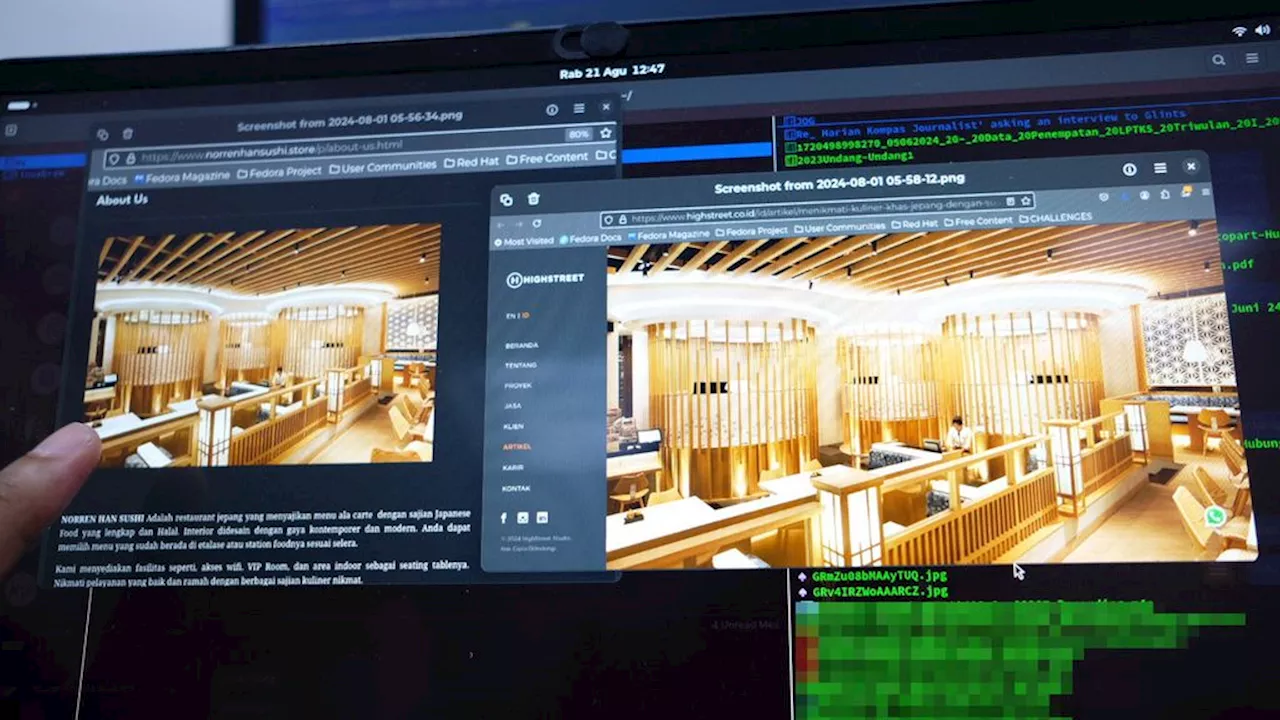Screen dimensions: 1280x720
Task: Click bookmark star in highstreet address bar
Action: [x=1025, y=201]
